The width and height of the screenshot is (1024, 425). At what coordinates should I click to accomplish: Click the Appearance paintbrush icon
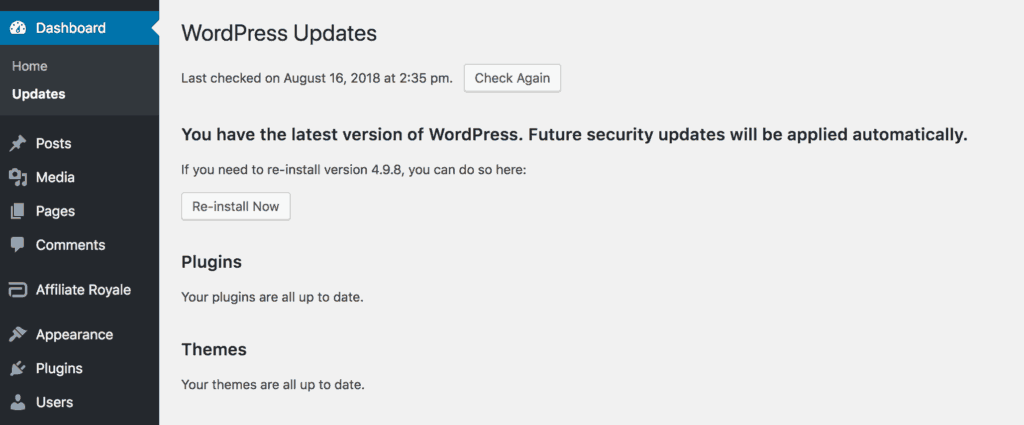point(18,335)
